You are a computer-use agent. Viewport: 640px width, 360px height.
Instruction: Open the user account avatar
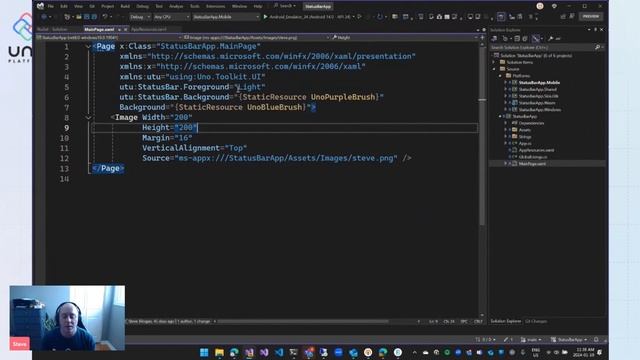pos(540,6)
